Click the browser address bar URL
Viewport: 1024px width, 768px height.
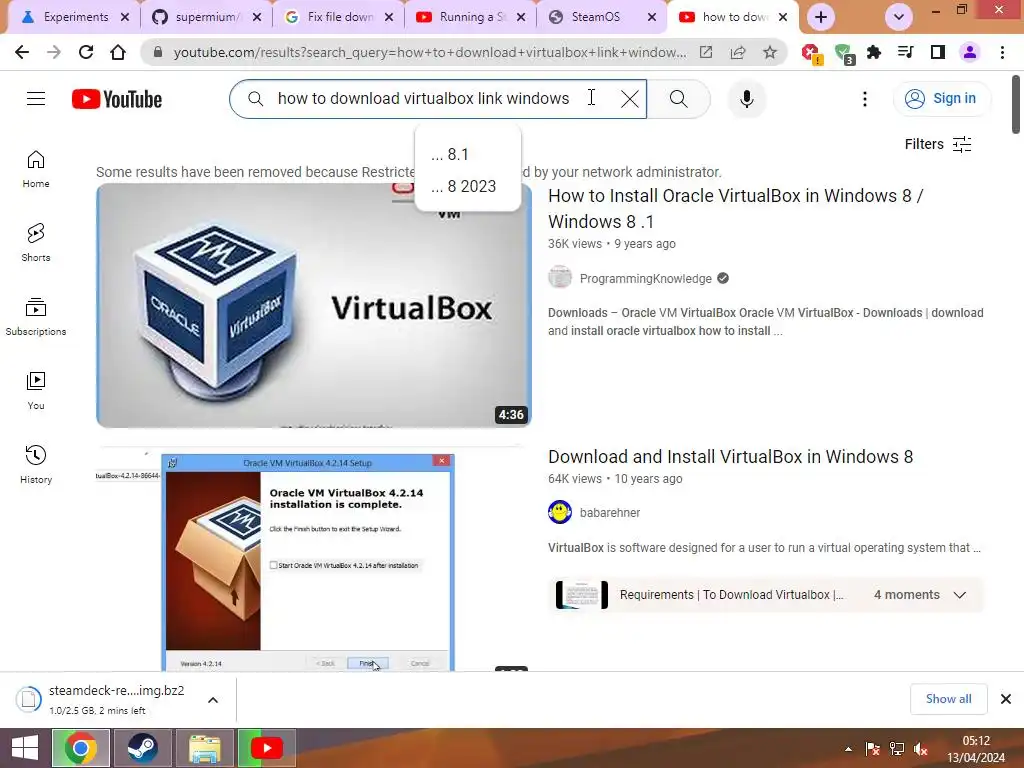coord(430,52)
